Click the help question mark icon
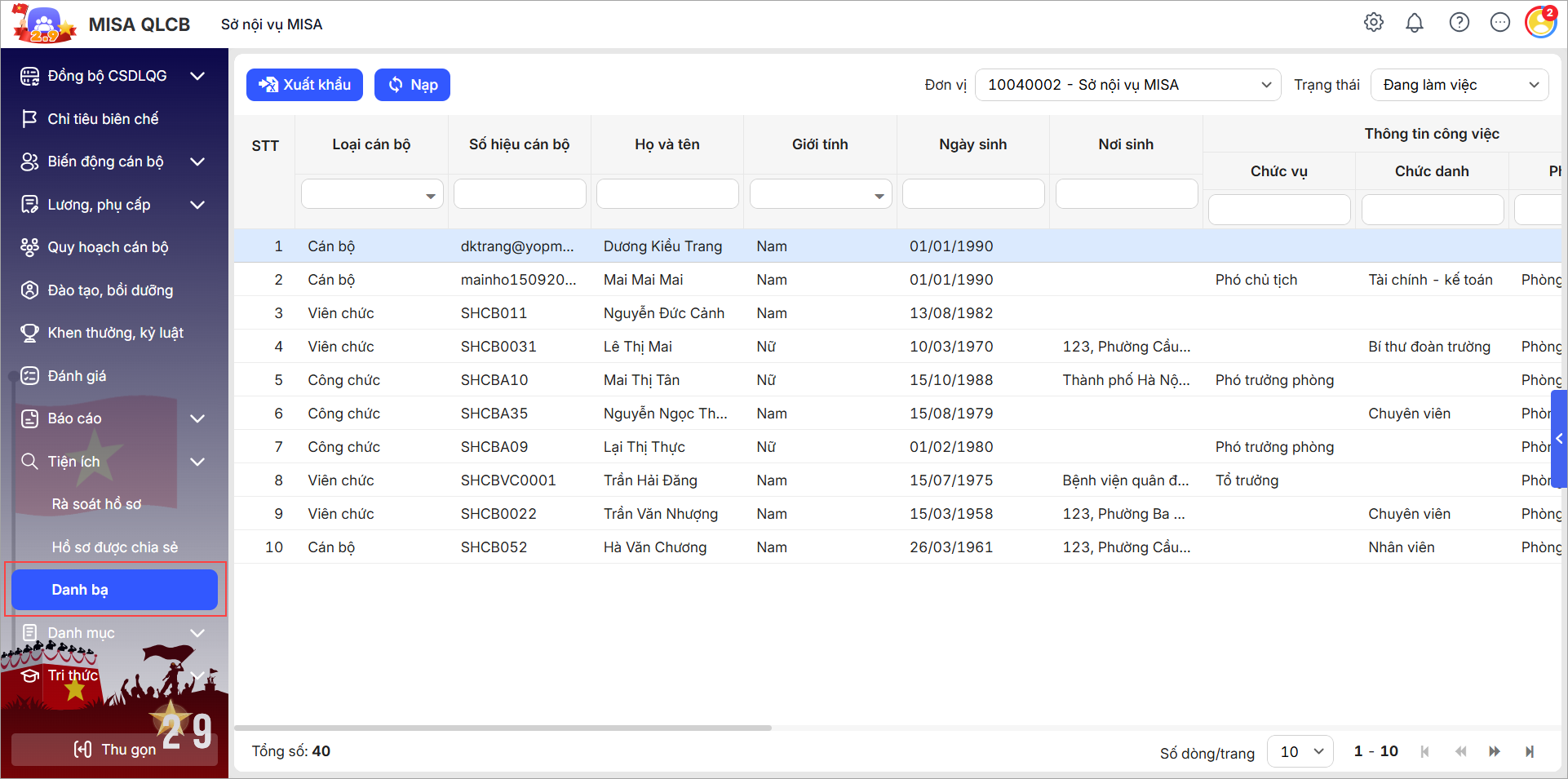Viewport: 1568px width, 779px height. pyautogui.click(x=1459, y=23)
